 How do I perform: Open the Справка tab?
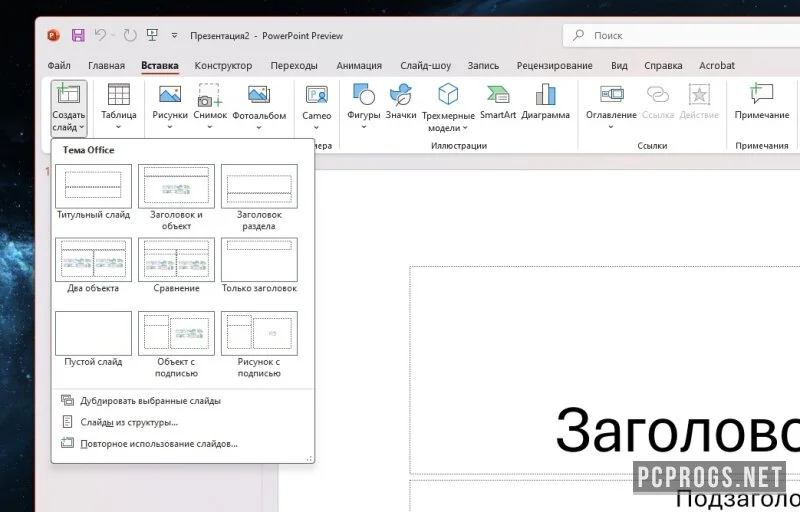click(663, 65)
